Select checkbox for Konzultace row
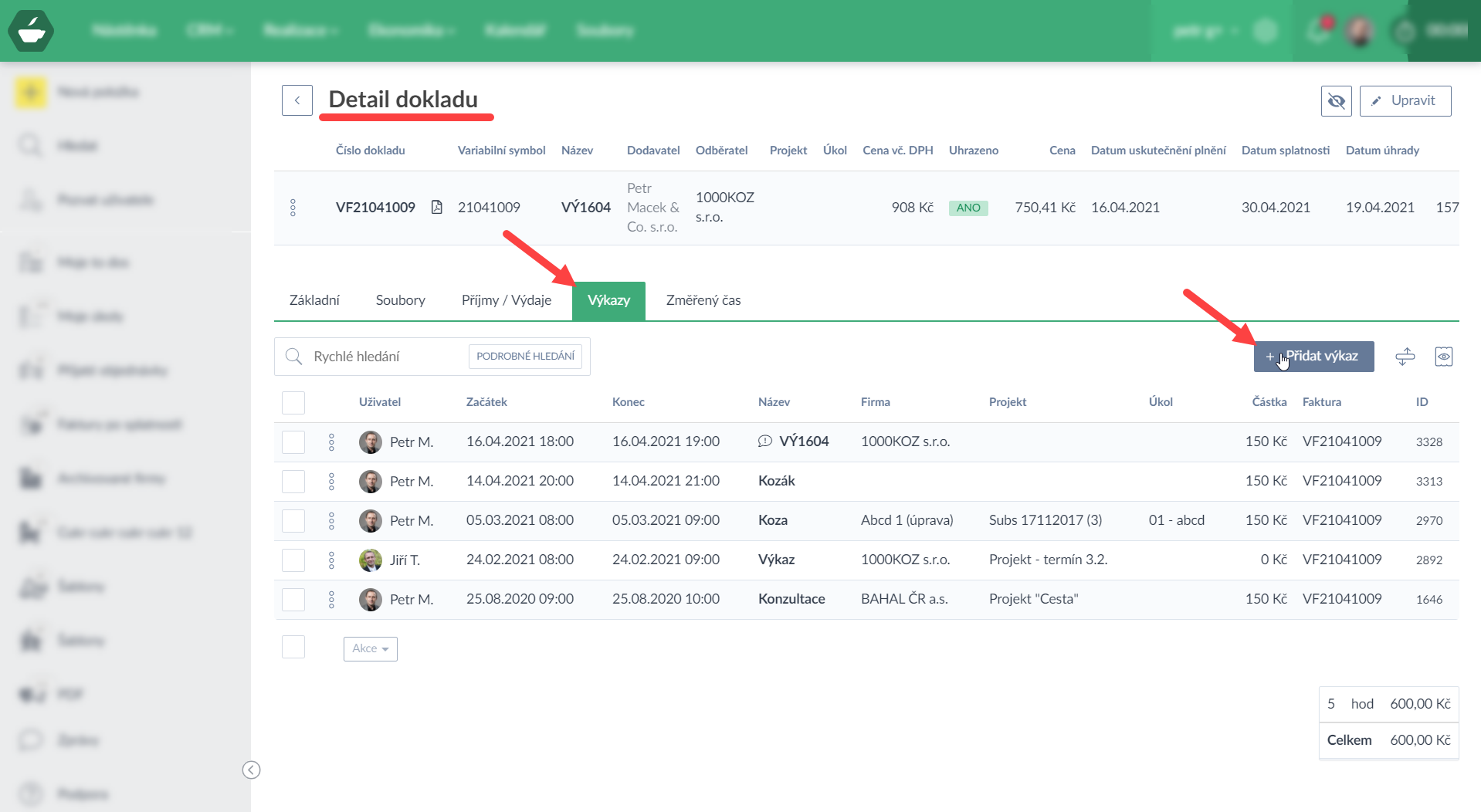The image size is (1481, 812). (x=293, y=600)
